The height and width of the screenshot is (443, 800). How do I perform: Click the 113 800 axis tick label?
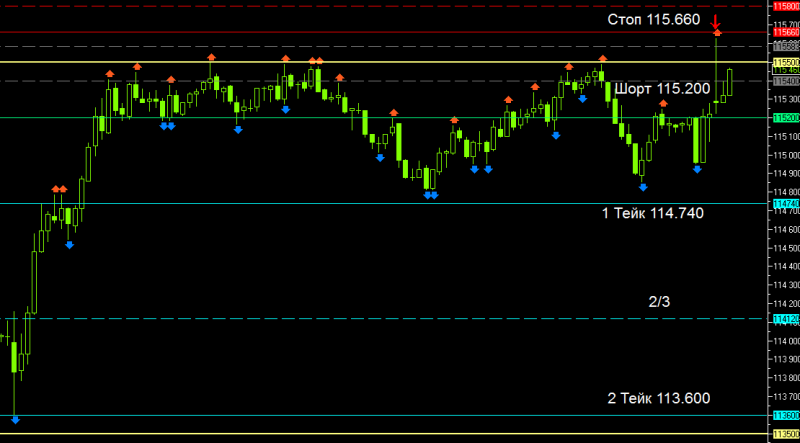[x=787, y=378]
